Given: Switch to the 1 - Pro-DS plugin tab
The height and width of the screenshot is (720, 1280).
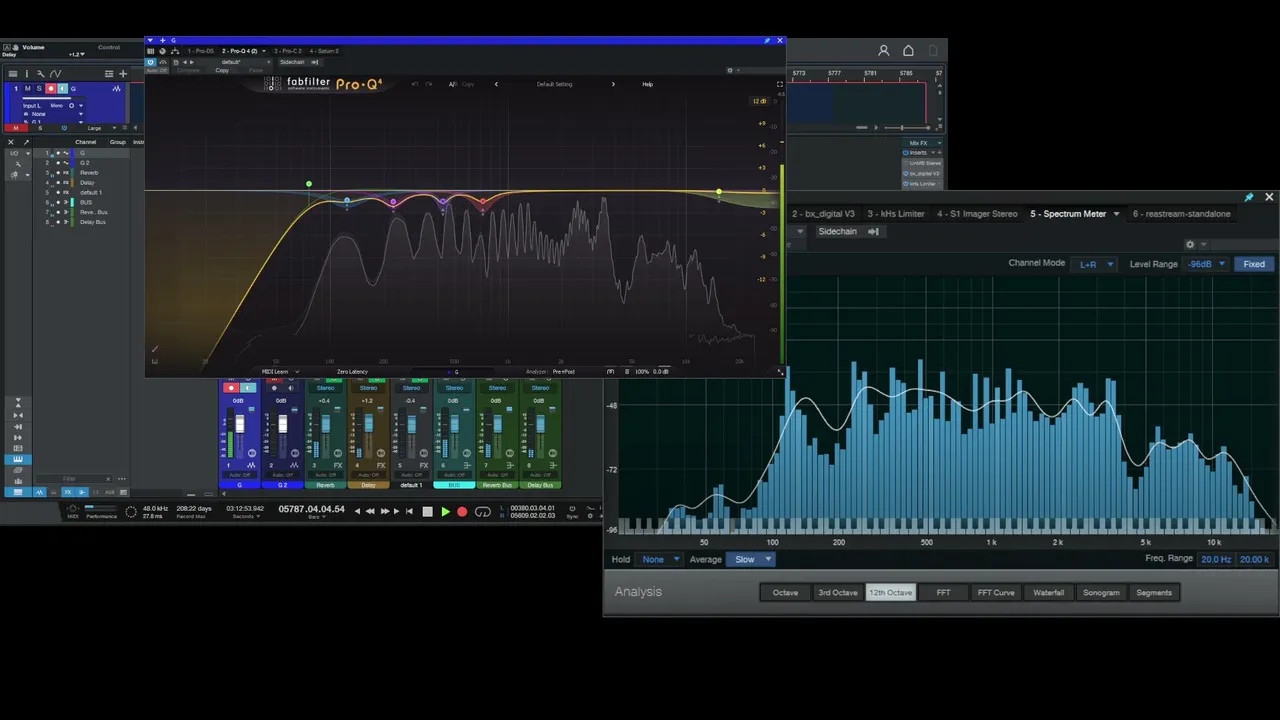Looking at the screenshot, I should [201, 51].
